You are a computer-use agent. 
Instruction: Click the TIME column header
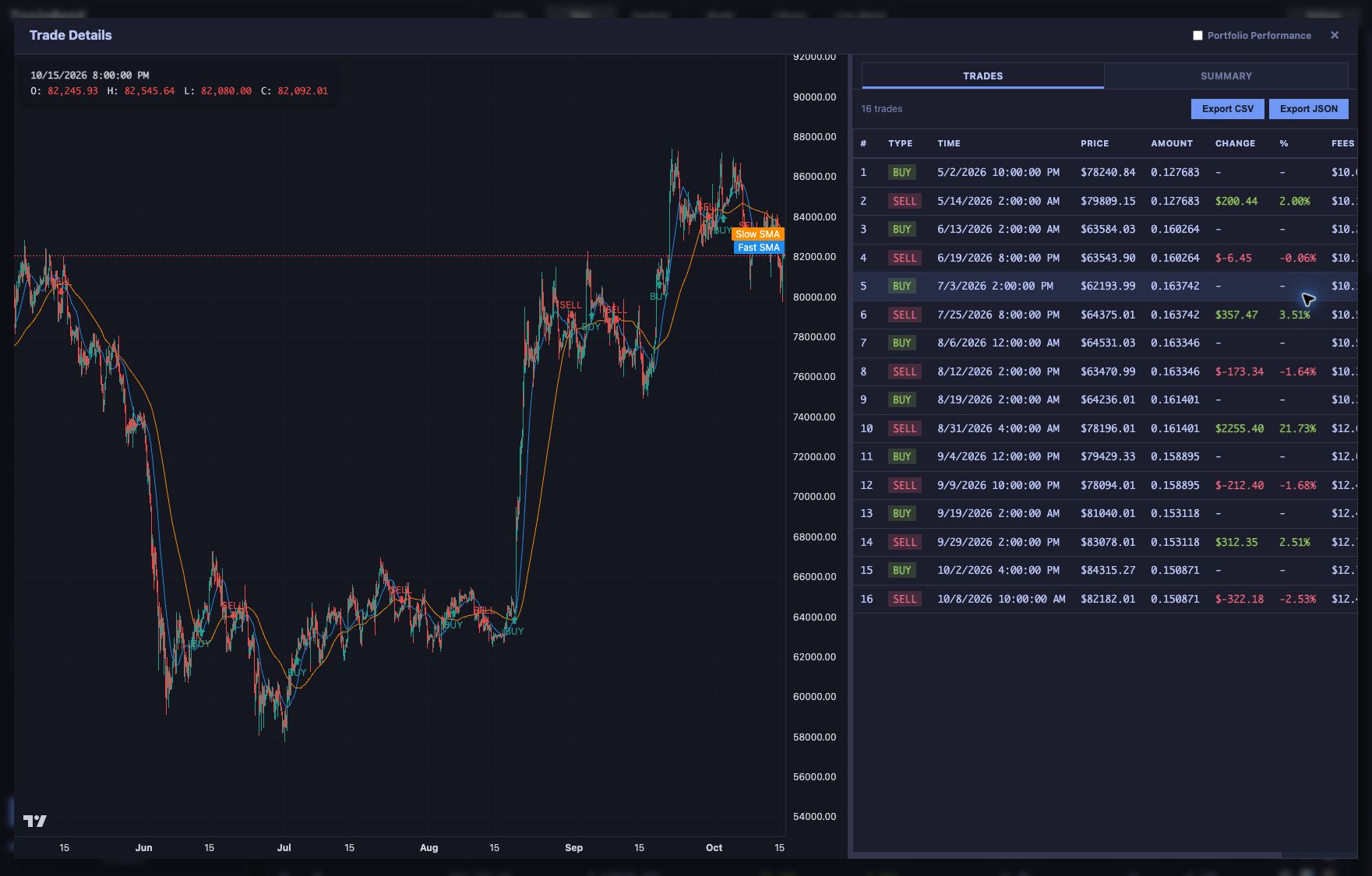949,143
